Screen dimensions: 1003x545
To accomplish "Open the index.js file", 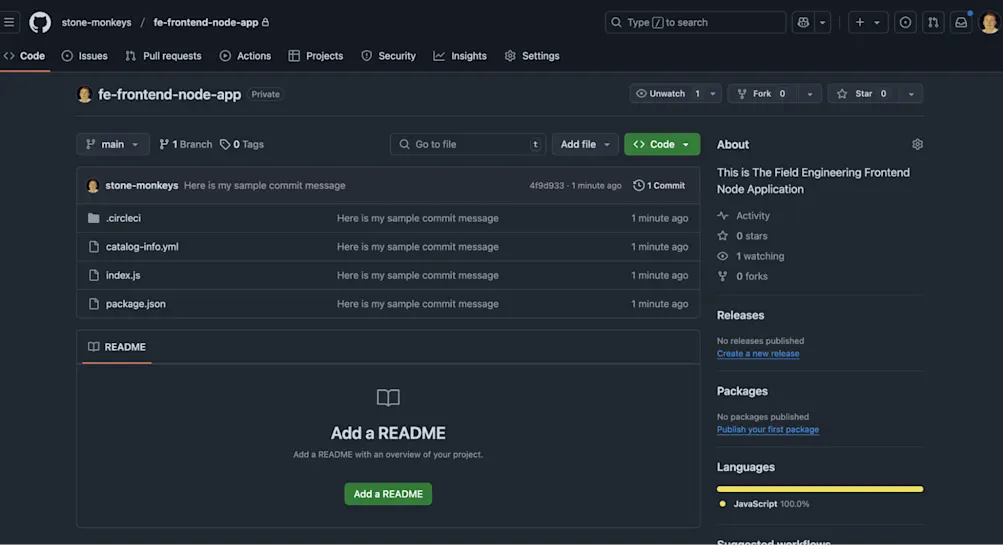I will pyautogui.click(x=123, y=275).
